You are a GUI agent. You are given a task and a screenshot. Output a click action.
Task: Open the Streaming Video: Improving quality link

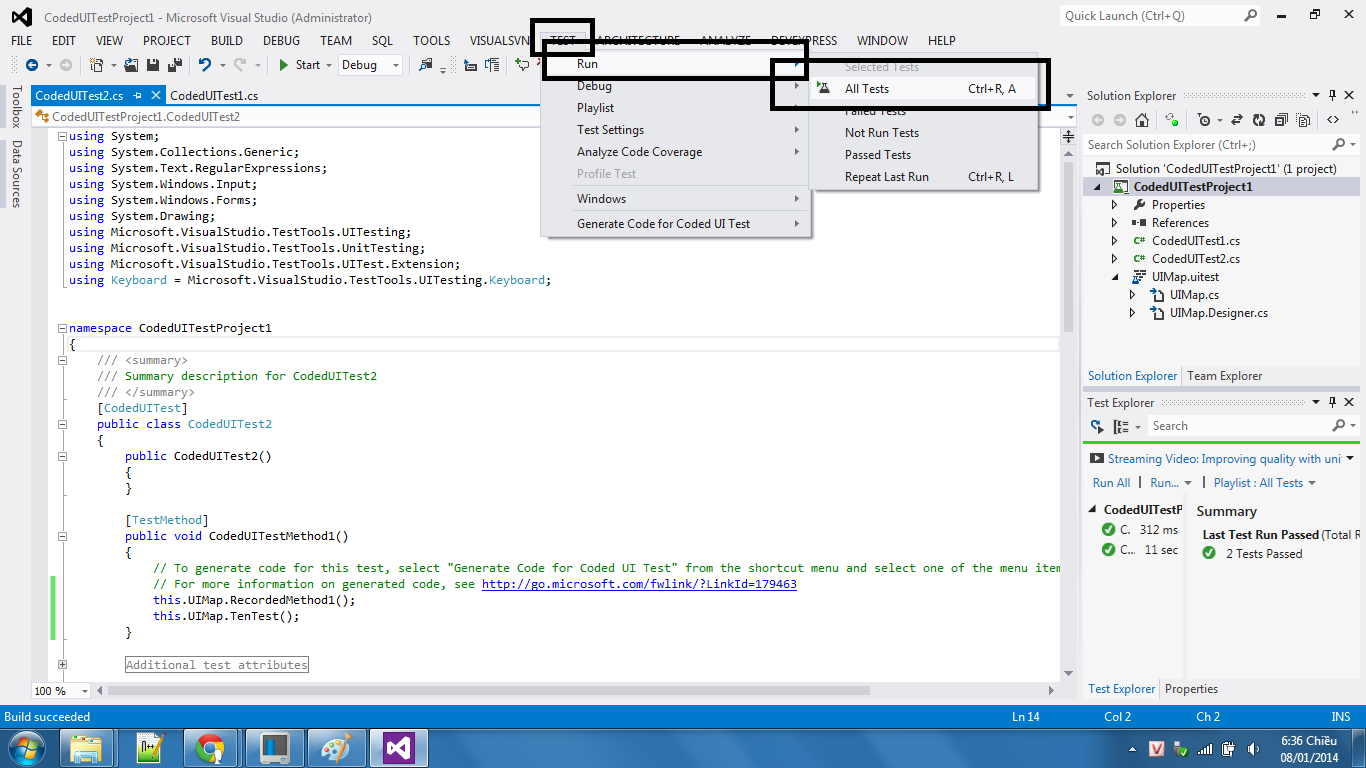pyautogui.click(x=1224, y=459)
